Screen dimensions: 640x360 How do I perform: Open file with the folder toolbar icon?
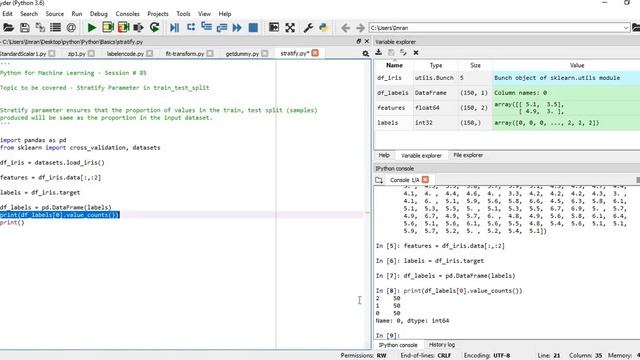[8, 28]
